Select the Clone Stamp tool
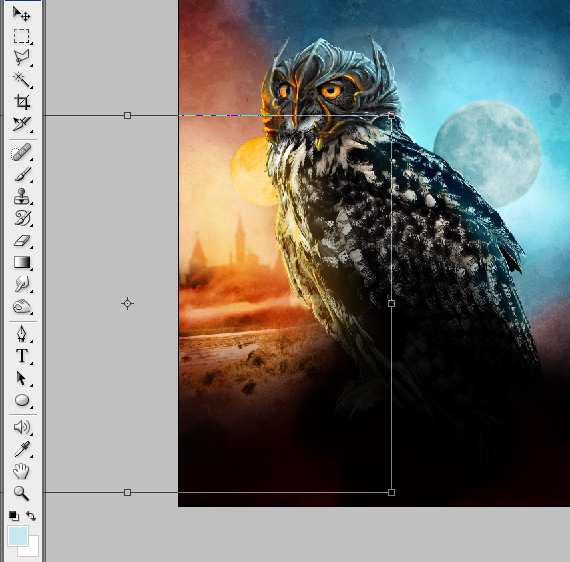570x562 pixels. [x=21, y=196]
